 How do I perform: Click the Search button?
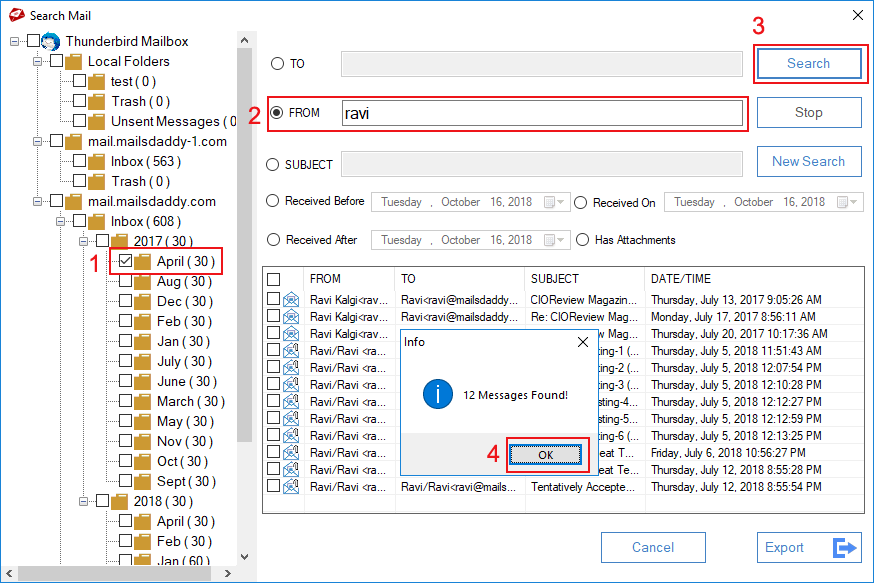point(808,64)
